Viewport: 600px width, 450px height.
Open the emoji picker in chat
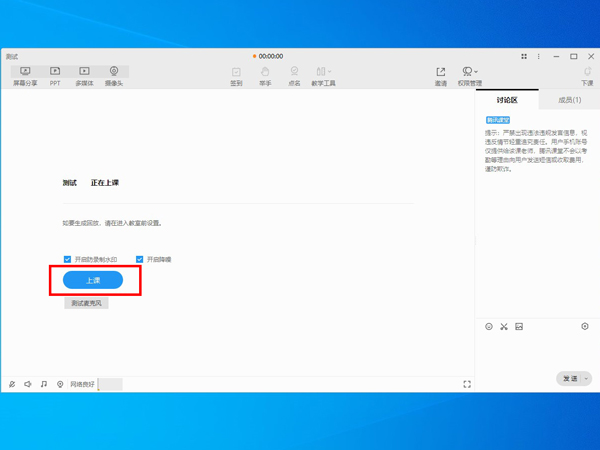(489, 327)
